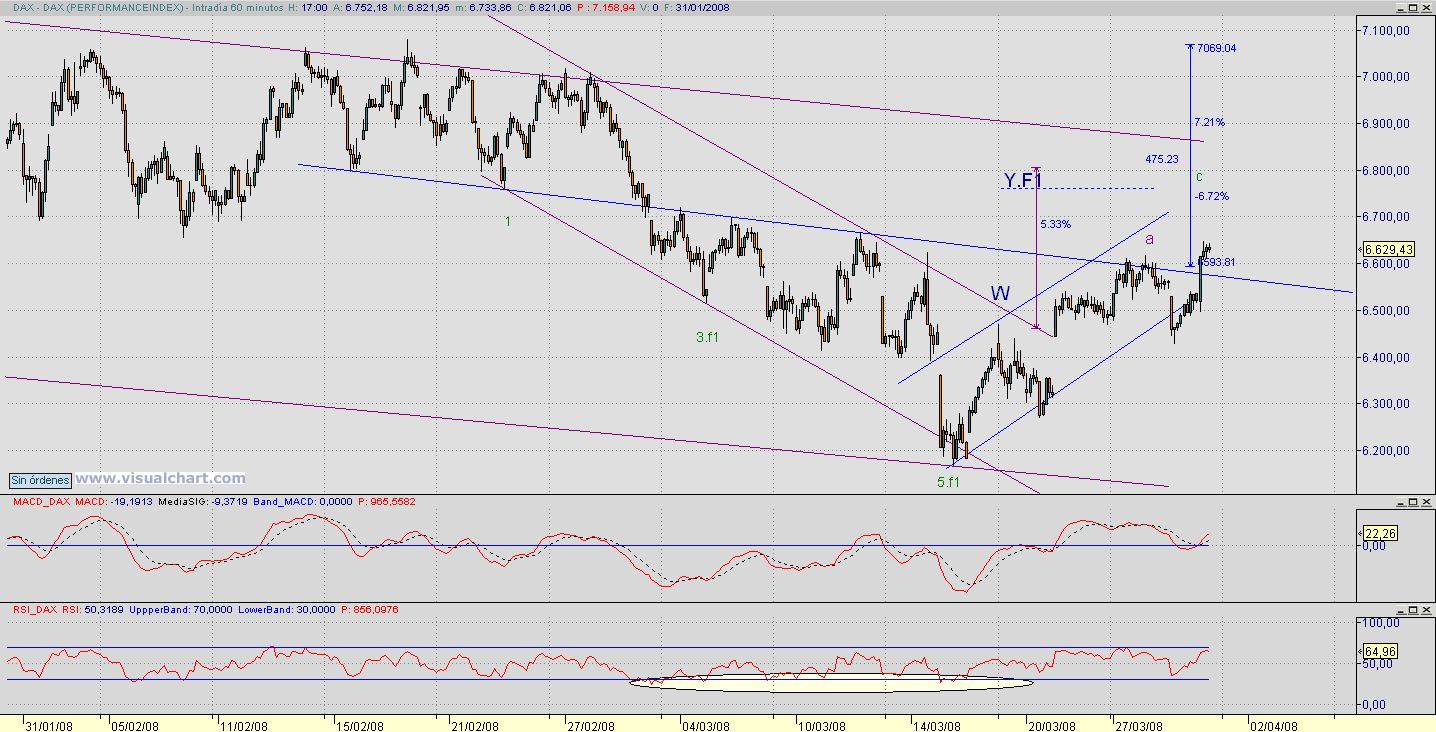Select the "475.23" annotation
Viewport: 1436px width, 732px height.
1162,159
